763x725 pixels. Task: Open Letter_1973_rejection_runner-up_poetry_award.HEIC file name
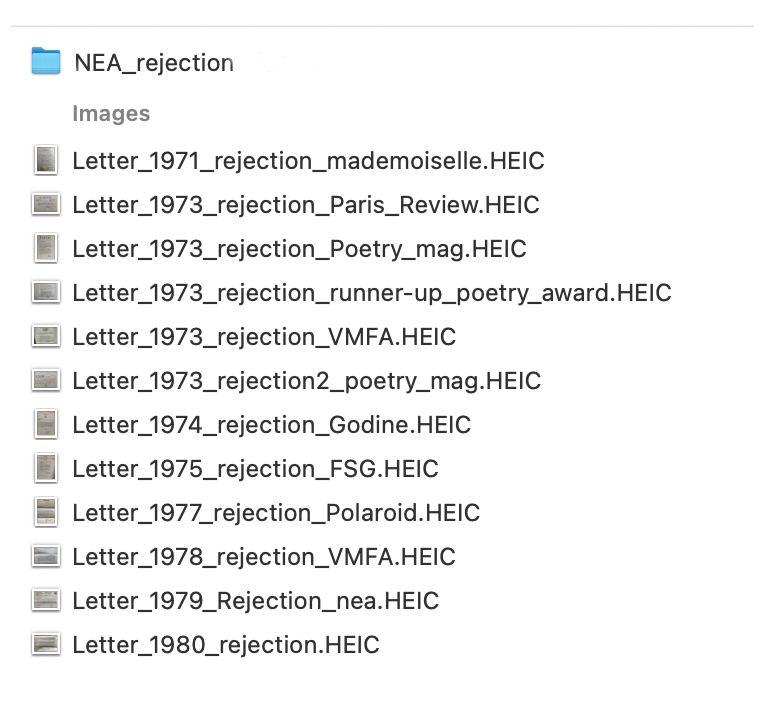click(x=372, y=293)
